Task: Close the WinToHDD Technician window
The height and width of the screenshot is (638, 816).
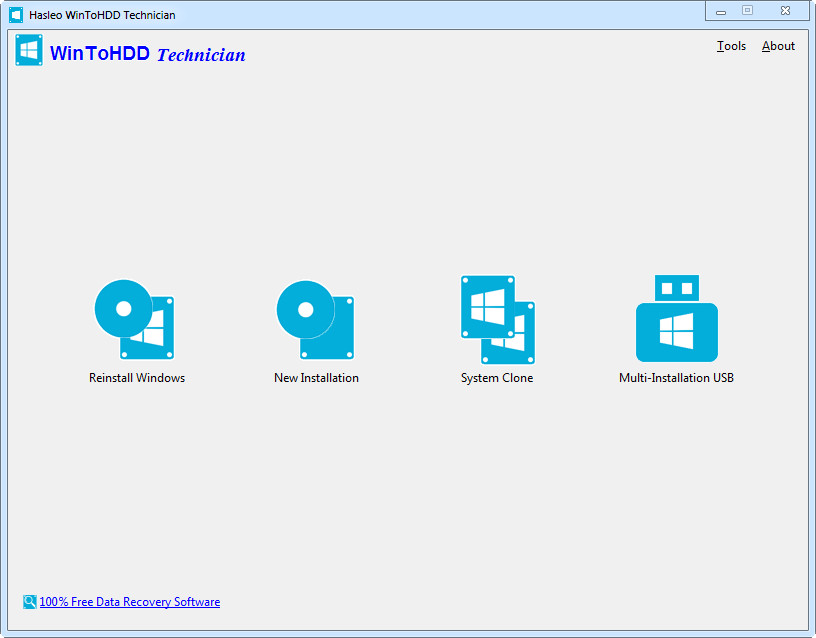Action: [785, 10]
